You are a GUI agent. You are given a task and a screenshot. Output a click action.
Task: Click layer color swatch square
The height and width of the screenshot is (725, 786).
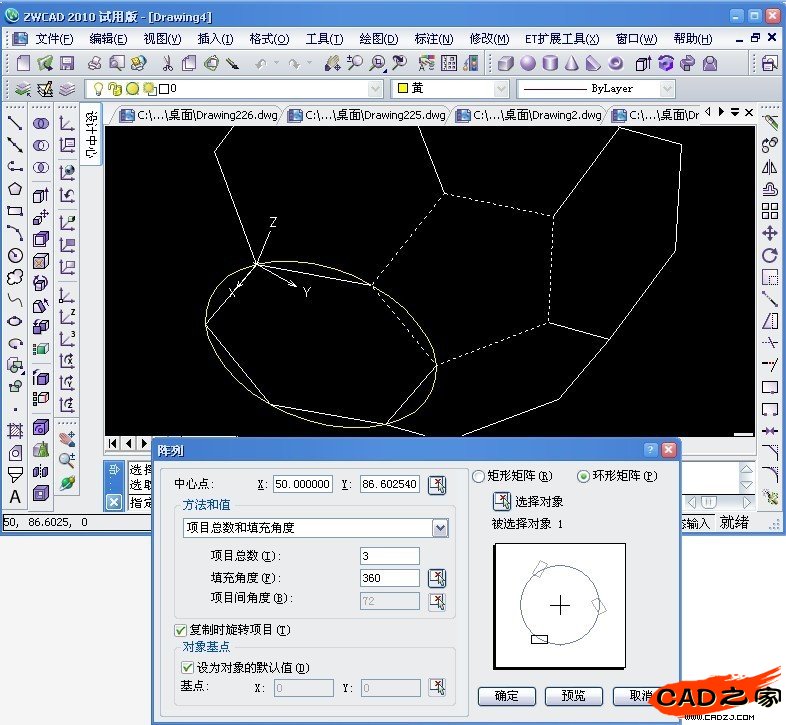[x=164, y=89]
